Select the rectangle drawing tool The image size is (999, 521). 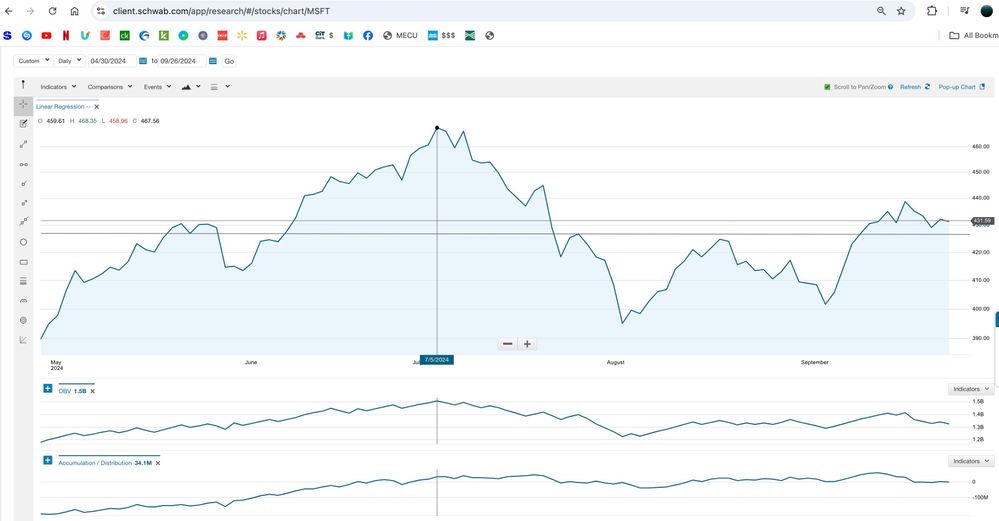[24, 262]
